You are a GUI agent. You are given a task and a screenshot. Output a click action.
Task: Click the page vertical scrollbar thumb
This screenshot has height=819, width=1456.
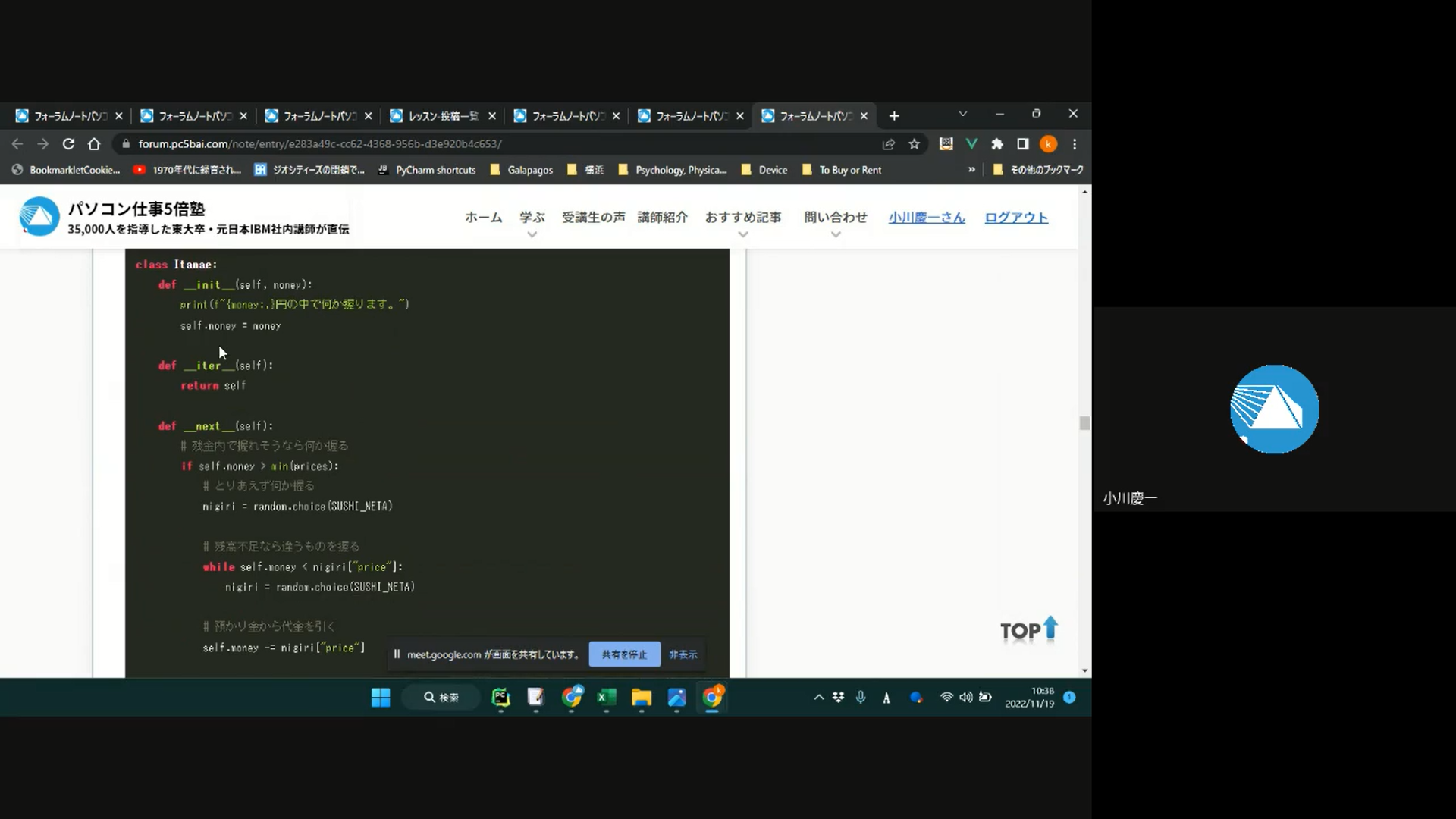[1084, 423]
